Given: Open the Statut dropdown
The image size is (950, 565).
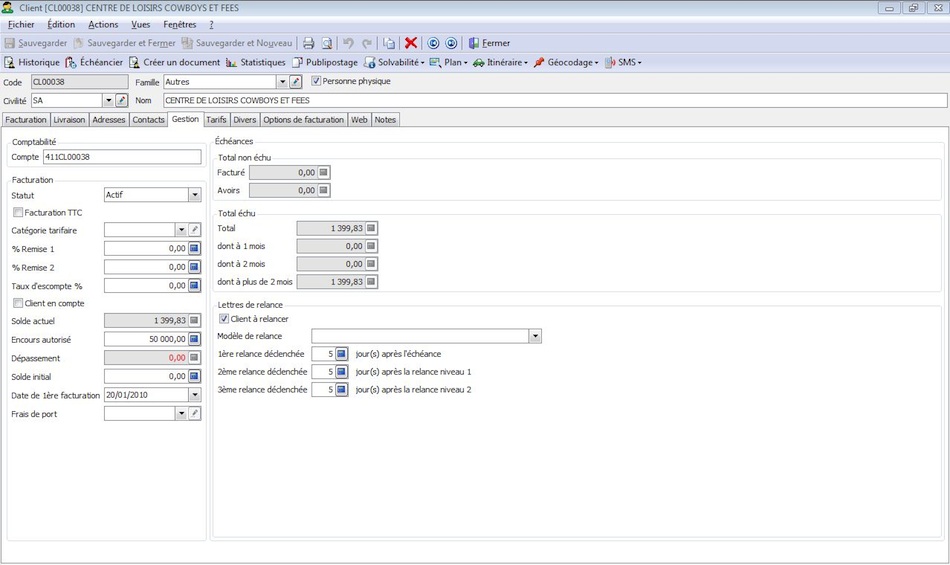Looking at the screenshot, I should [x=194, y=195].
